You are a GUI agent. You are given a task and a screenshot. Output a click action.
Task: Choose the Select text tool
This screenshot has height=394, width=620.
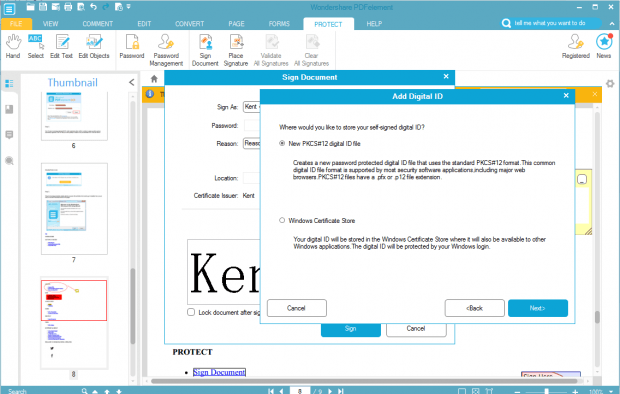tap(36, 47)
